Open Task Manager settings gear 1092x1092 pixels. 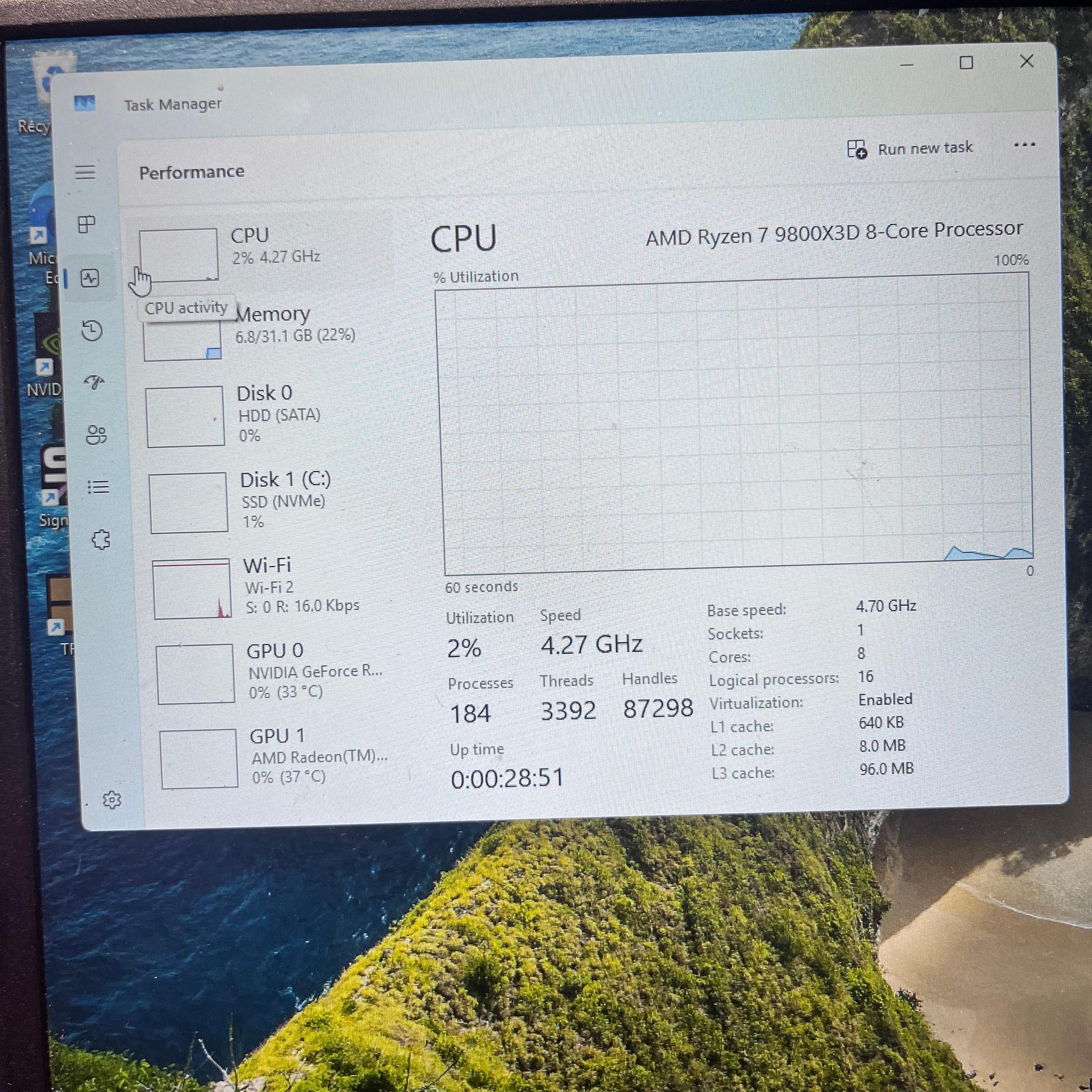[x=112, y=800]
